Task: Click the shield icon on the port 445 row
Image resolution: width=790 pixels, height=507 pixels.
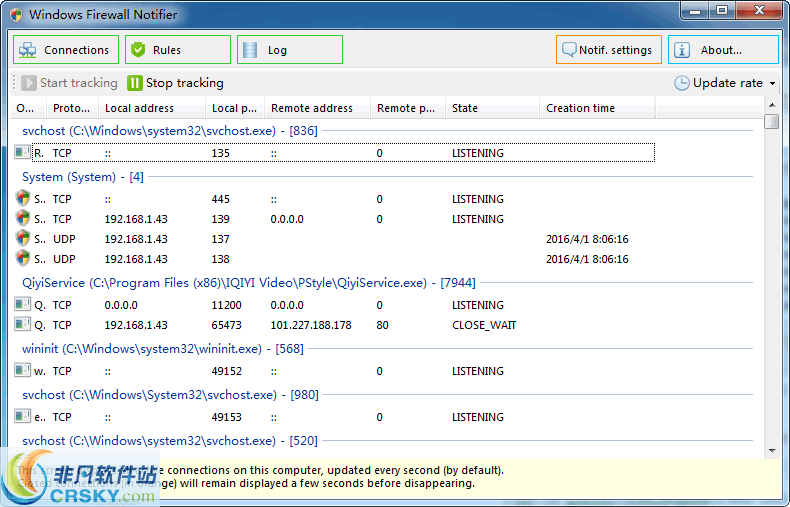Action: [23, 198]
